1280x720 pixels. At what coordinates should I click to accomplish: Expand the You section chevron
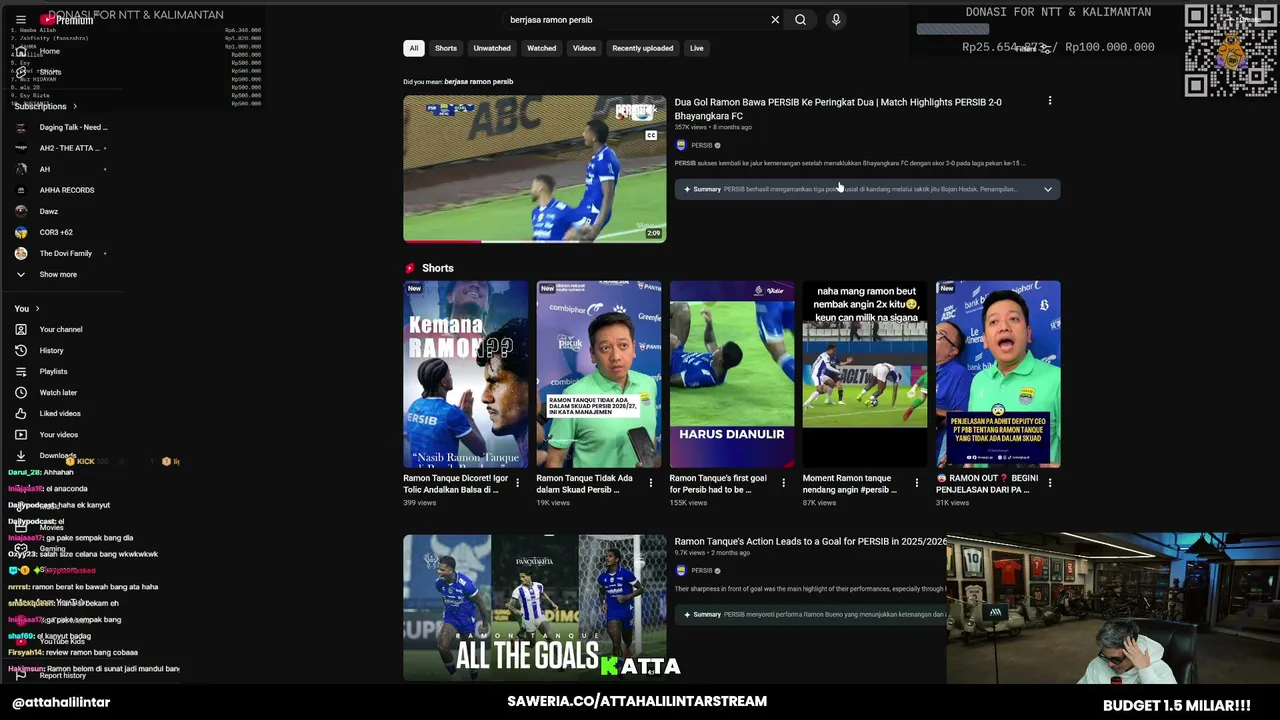[x=38, y=308]
